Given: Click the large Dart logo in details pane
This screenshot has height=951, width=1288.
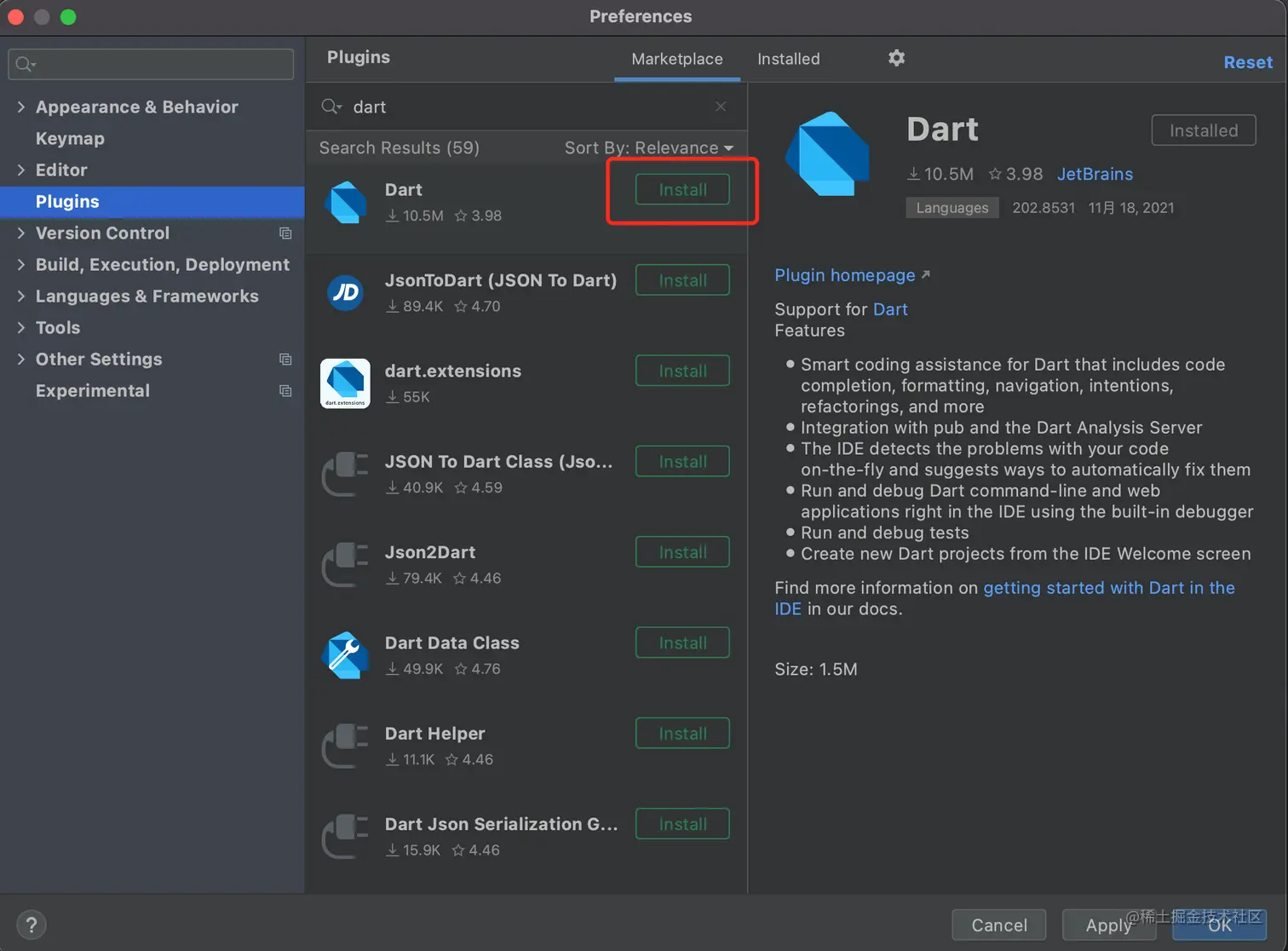Looking at the screenshot, I should [828, 154].
